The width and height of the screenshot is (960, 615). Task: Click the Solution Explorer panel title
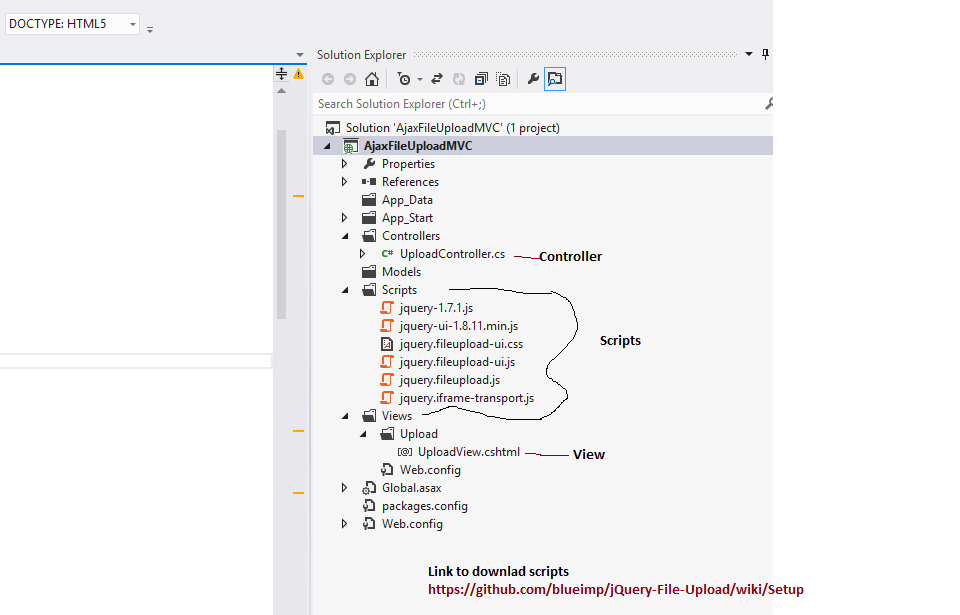tap(361, 55)
